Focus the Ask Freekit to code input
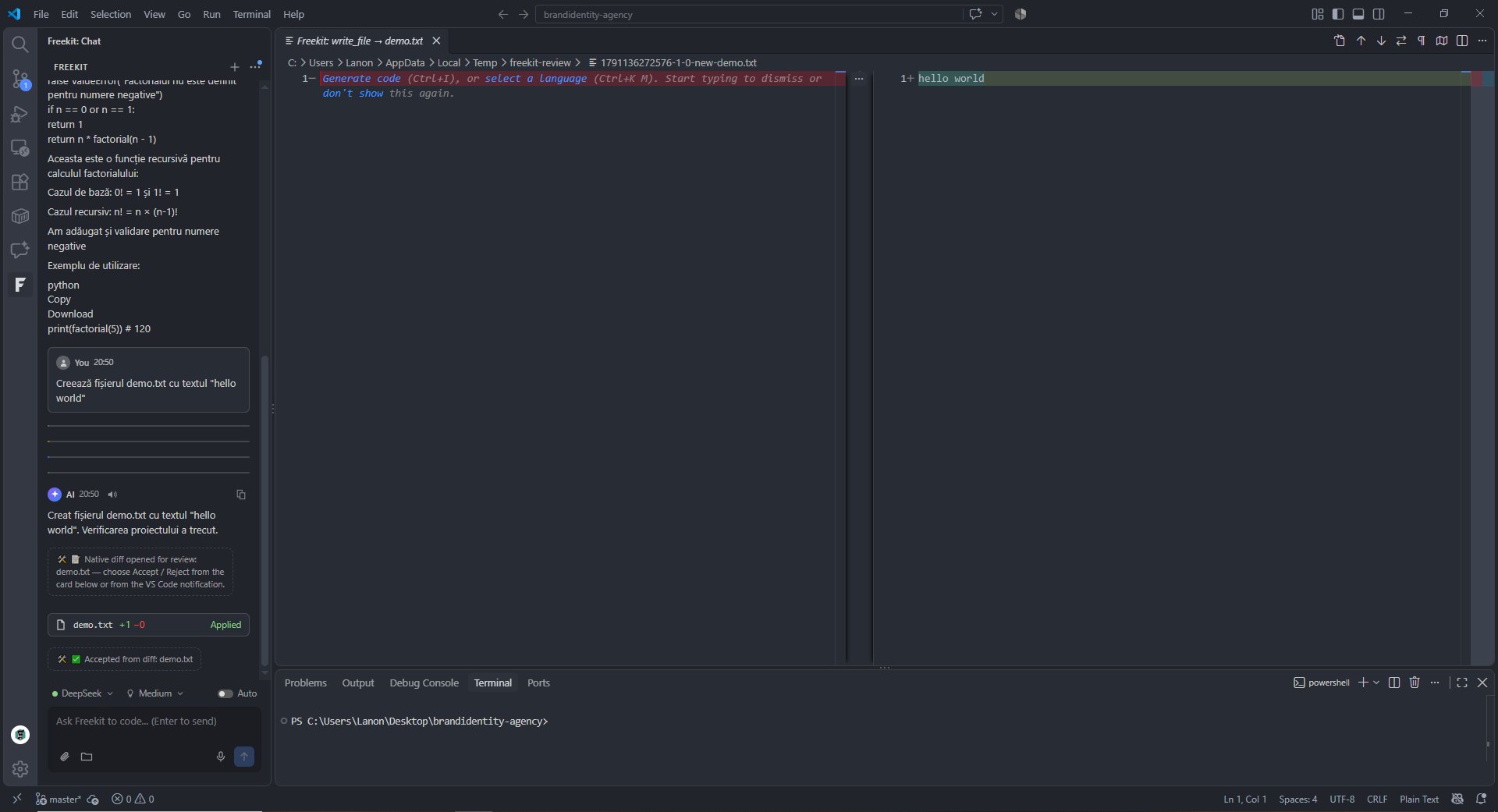 click(x=154, y=722)
